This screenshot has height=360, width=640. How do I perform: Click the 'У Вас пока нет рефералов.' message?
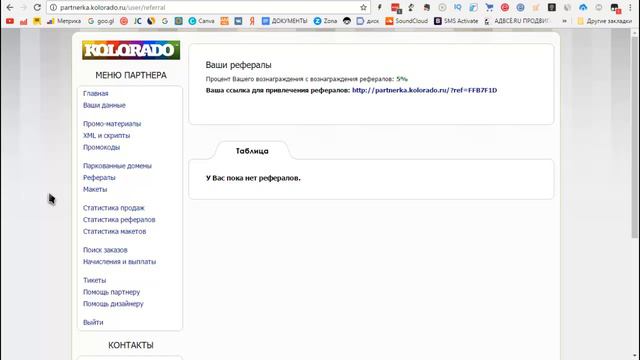253,178
